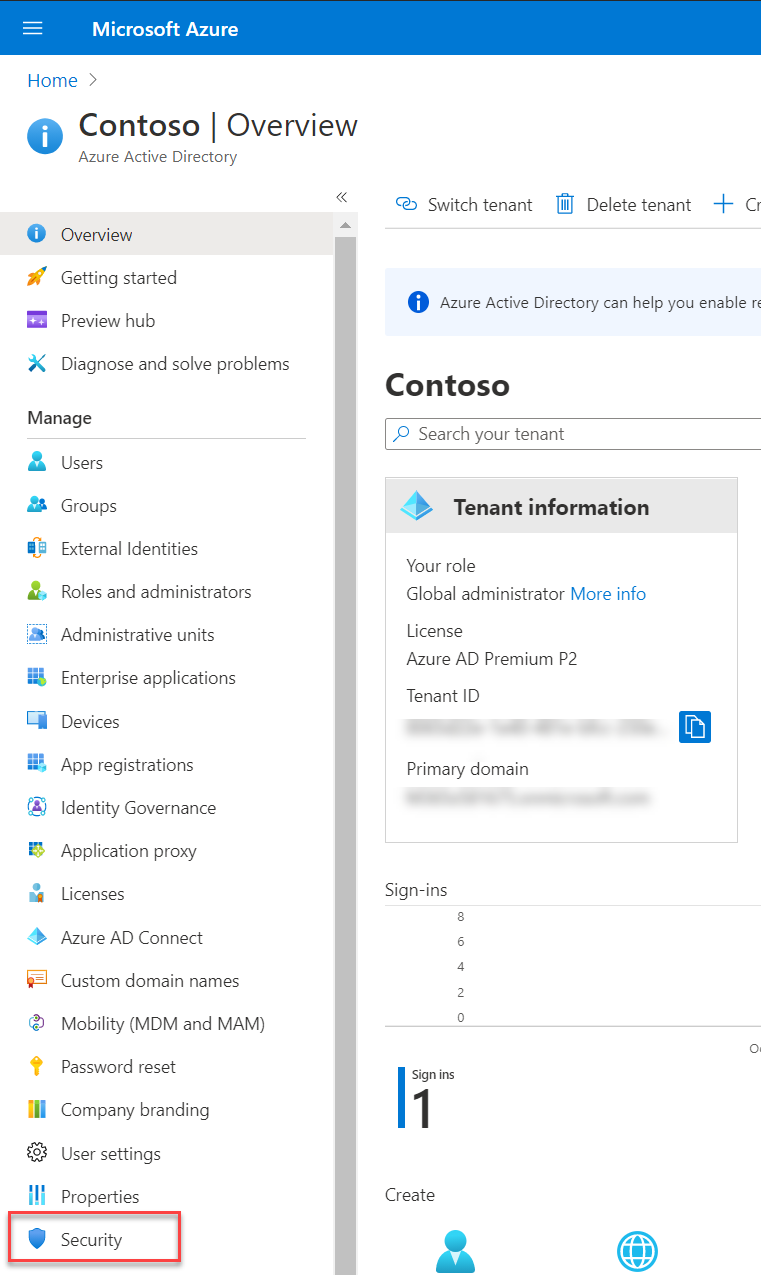This screenshot has width=761, height=1275.
Task: Click the Devices icon
Action: [37, 721]
